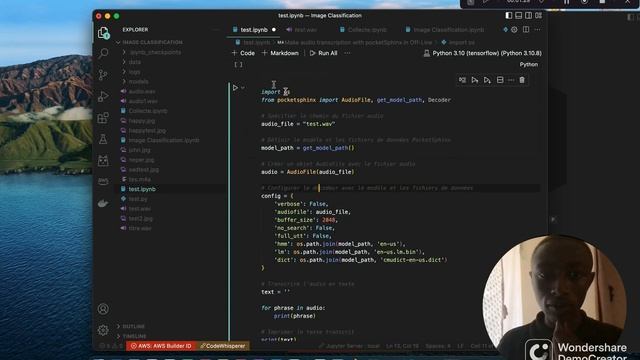640x360 pixels.
Task: Run cell by line icon
Action: coord(462,80)
